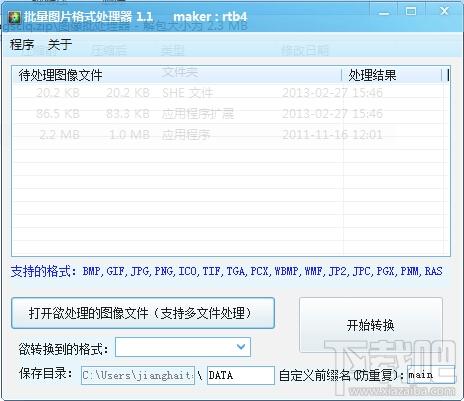
Task: Close the 批量图片格式处理器 window
Action: pyautogui.click(x=444, y=12)
